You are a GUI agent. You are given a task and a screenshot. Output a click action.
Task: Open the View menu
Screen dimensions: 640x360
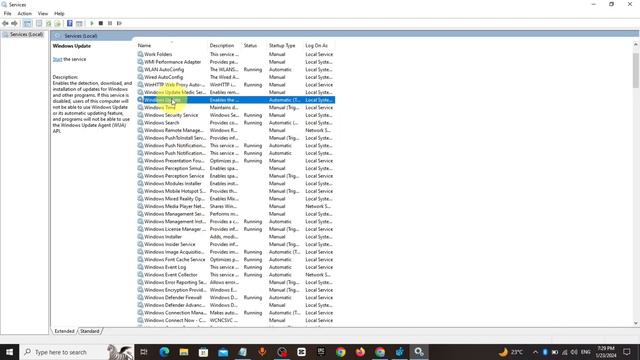tap(43, 13)
